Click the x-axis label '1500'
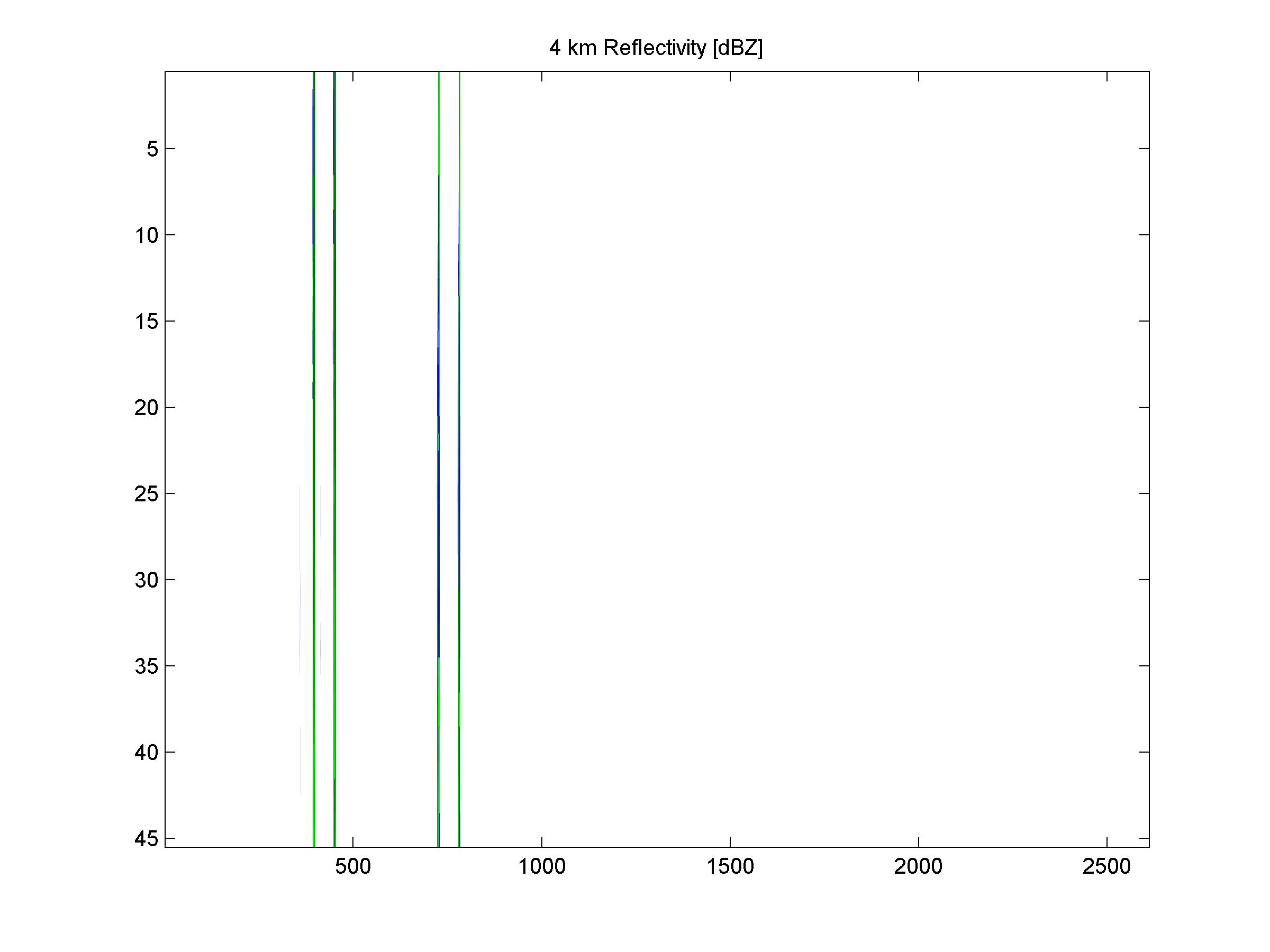 point(730,866)
